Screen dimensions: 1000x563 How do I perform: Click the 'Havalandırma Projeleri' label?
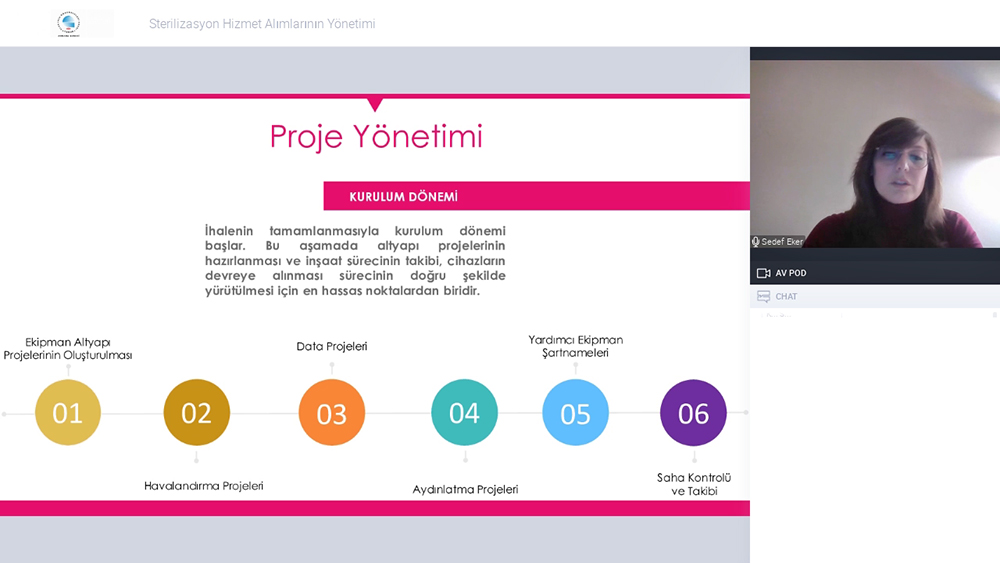coord(203,486)
